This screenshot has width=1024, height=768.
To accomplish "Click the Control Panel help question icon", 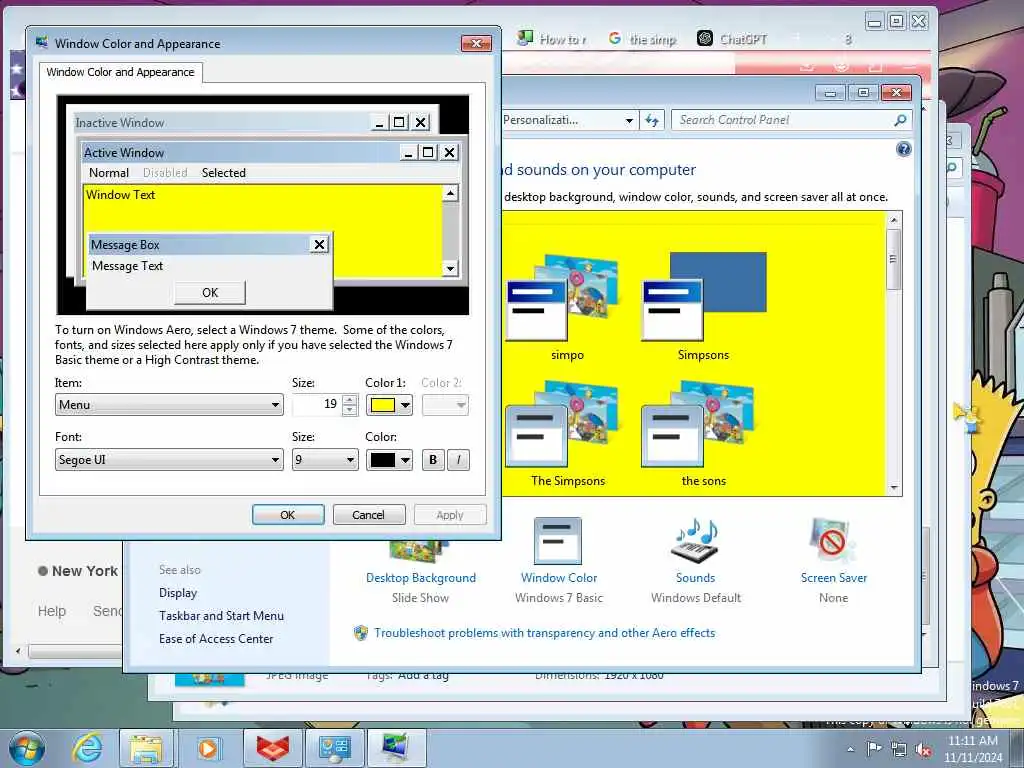I will point(903,150).
